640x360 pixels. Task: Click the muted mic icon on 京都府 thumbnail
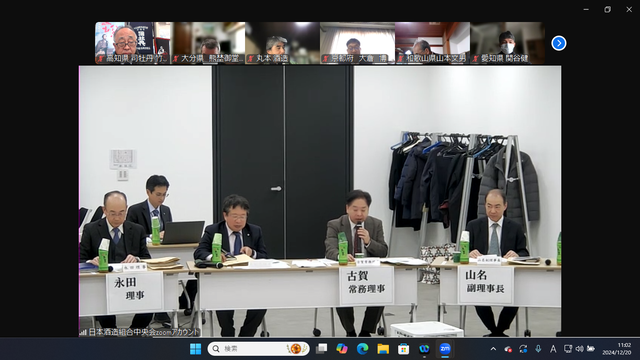coord(326,59)
